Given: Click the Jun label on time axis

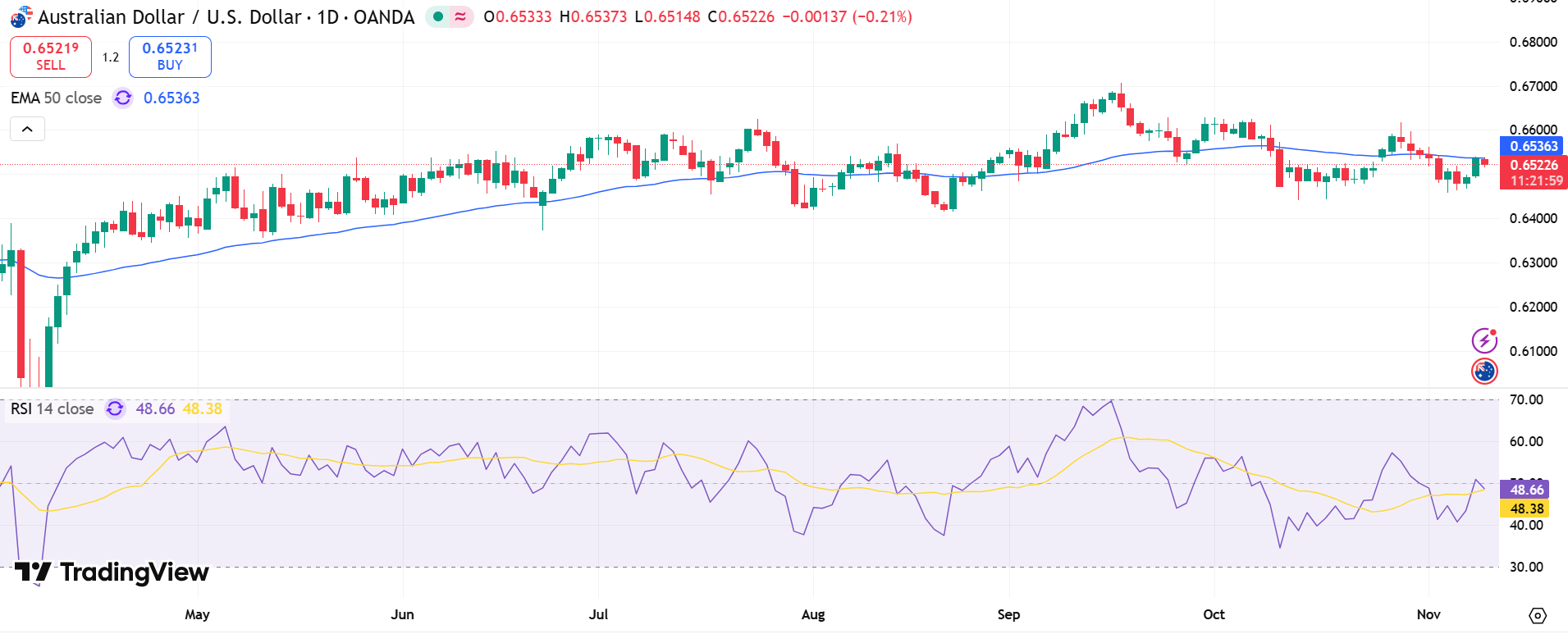Looking at the screenshot, I should [402, 614].
